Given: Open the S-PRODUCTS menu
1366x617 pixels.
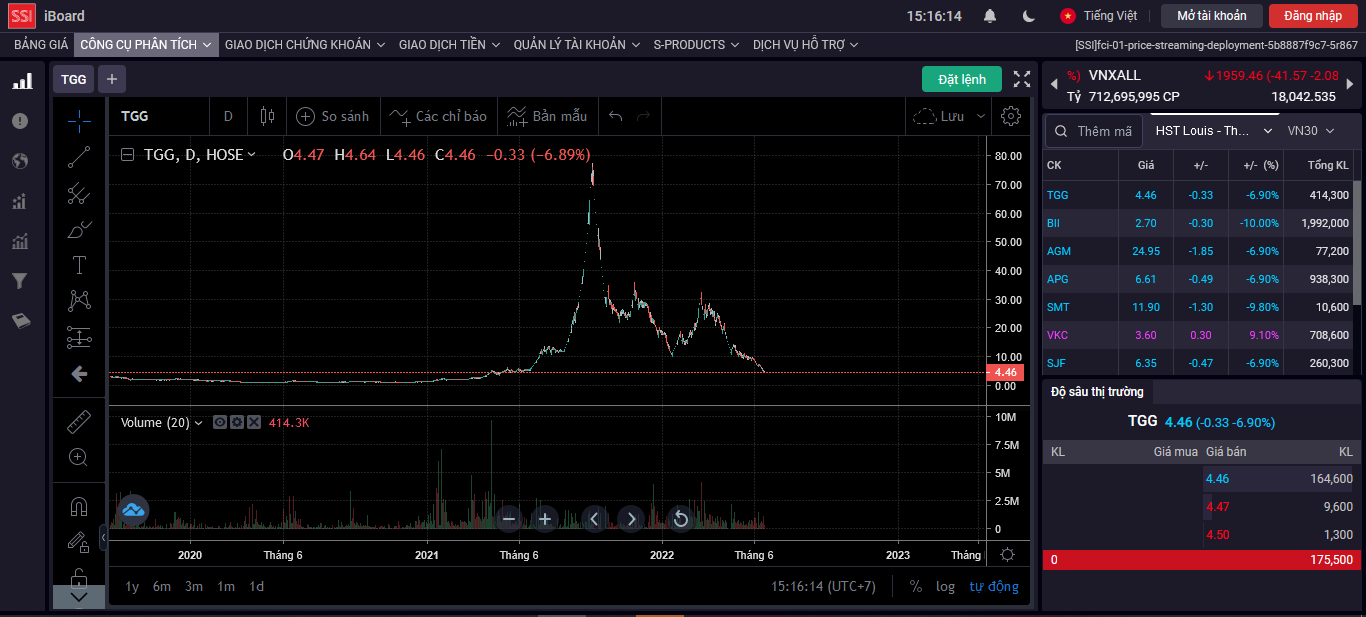Looking at the screenshot, I should (696, 45).
